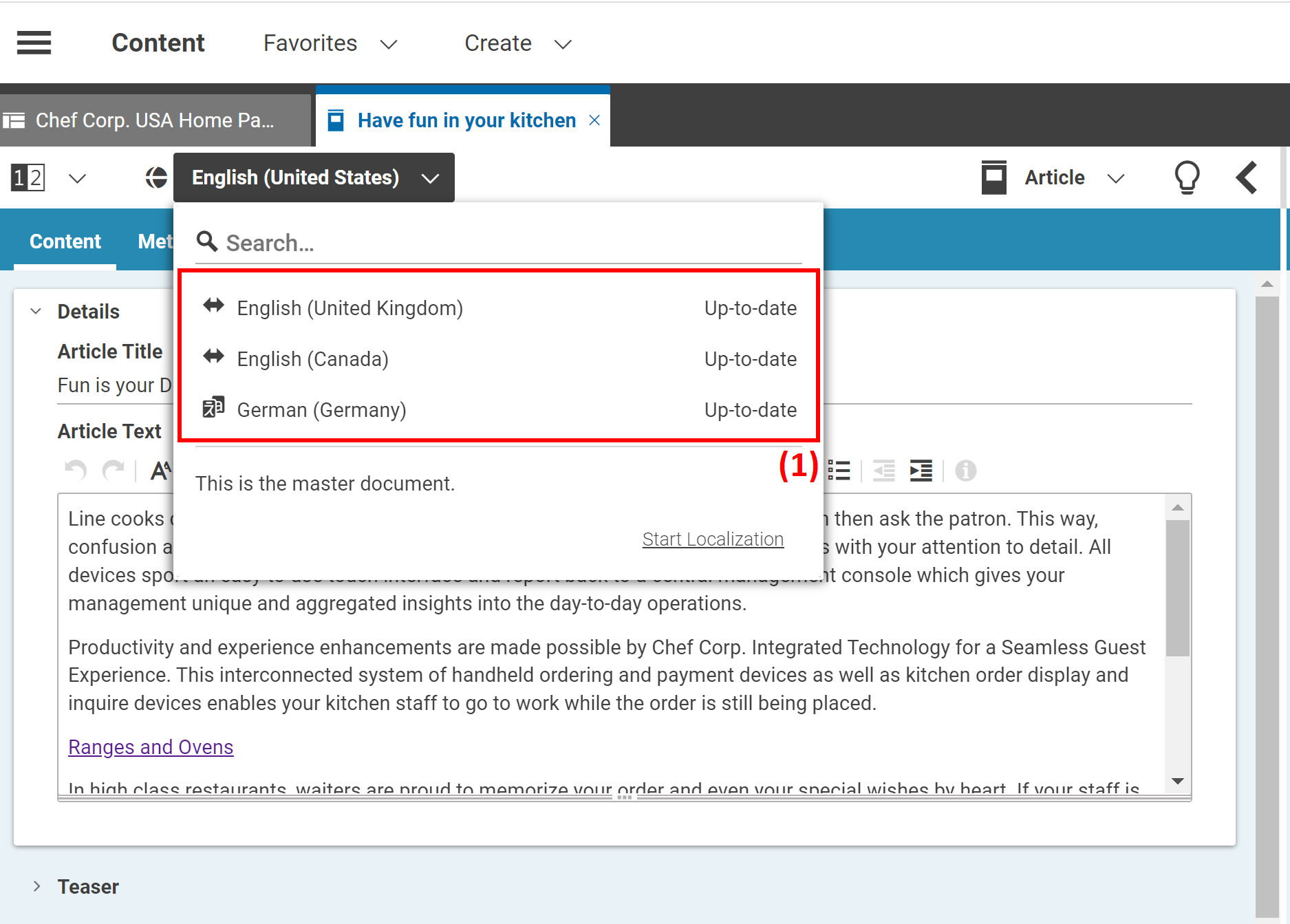Click Up-to-date status for German (Germany)
Viewport: 1290px width, 924px height.
click(751, 410)
